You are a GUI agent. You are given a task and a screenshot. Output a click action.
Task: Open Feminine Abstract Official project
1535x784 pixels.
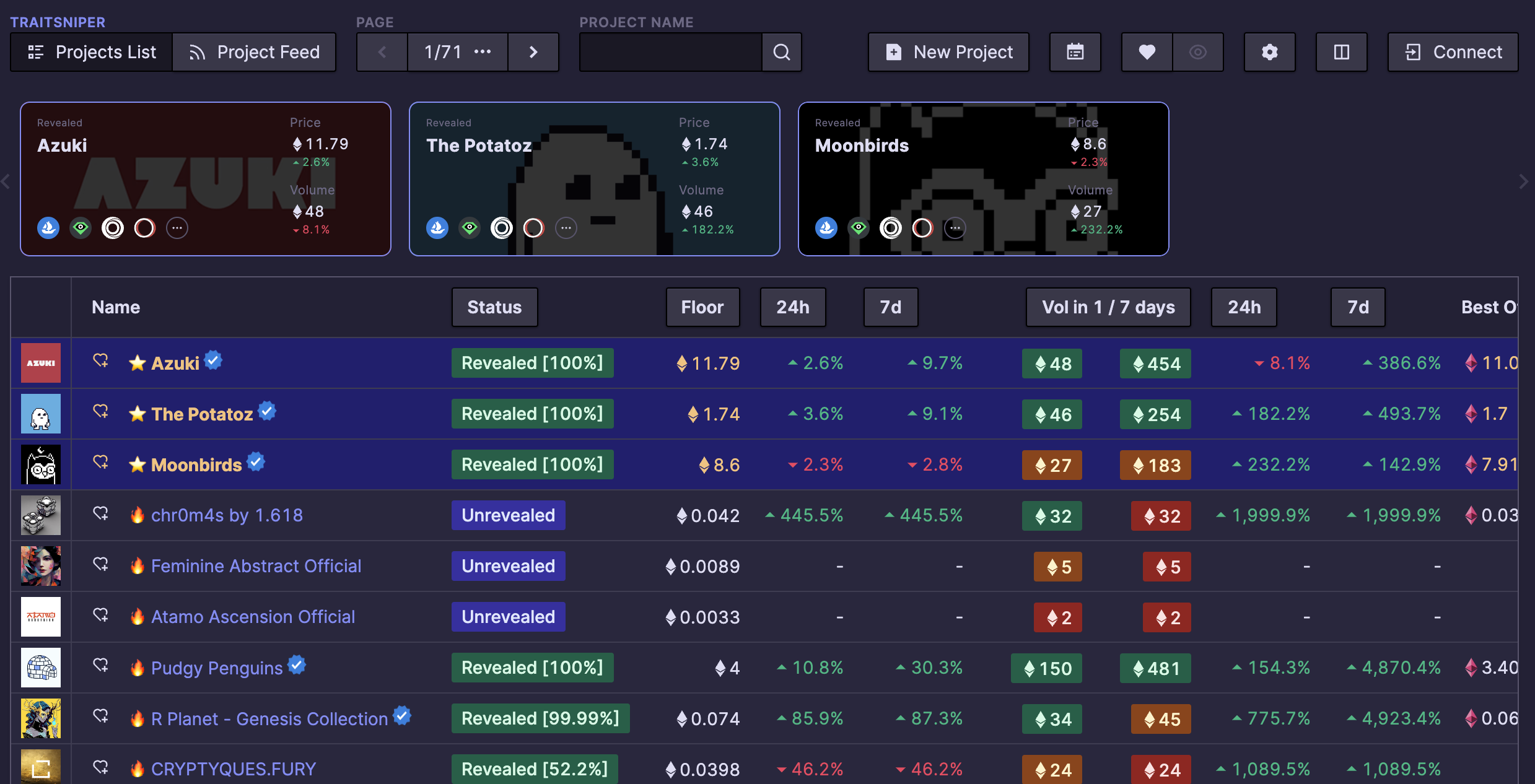point(256,566)
